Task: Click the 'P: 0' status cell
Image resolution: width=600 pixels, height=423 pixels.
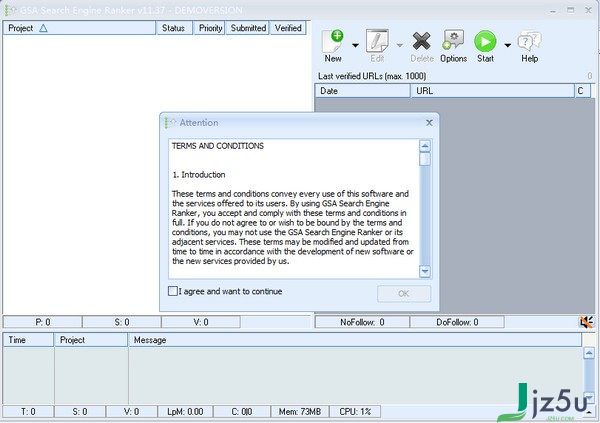Action: tap(42, 322)
